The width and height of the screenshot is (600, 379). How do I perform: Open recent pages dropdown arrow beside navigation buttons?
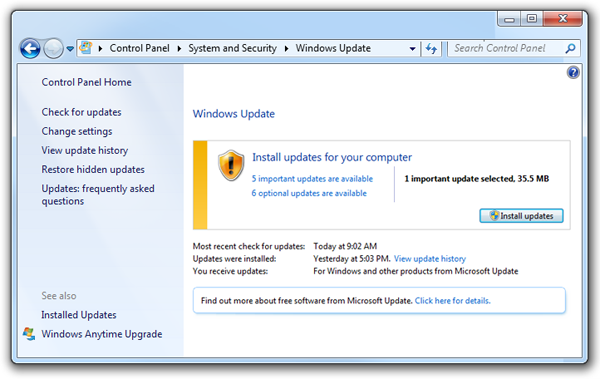pos(70,49)
